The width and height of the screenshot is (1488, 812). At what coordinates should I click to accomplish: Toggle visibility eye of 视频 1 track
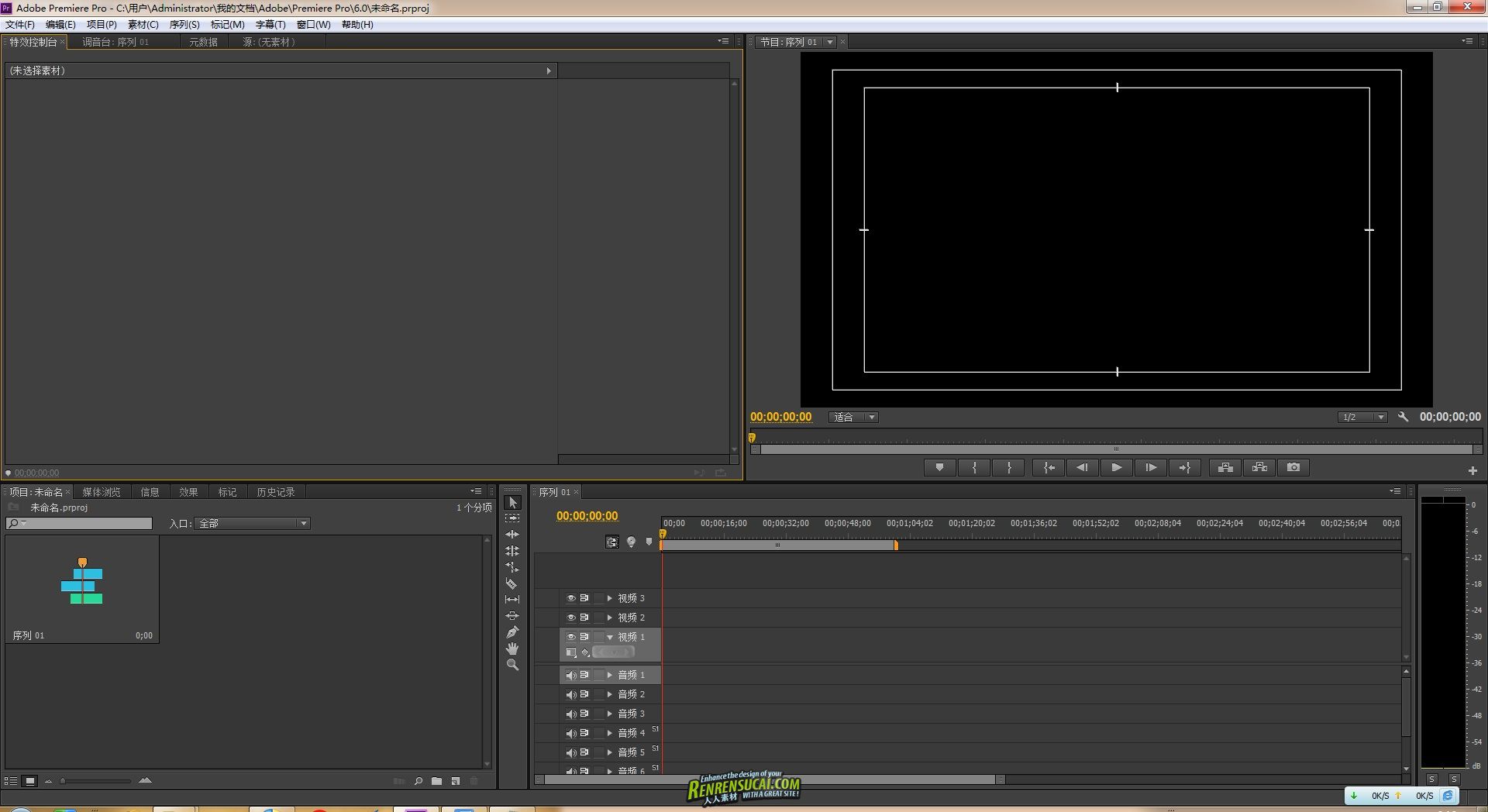(x=571, y=637)
